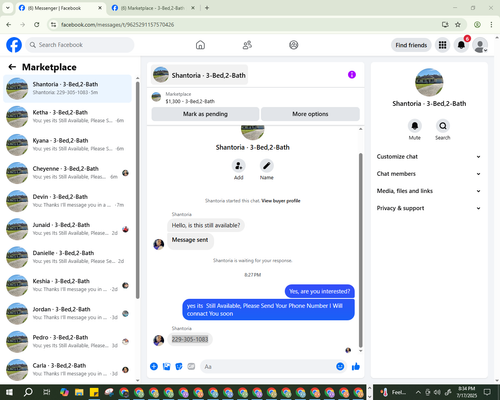This screenshot has width=500, height=400.
Task: Reload the browser page
Action: 37,25
